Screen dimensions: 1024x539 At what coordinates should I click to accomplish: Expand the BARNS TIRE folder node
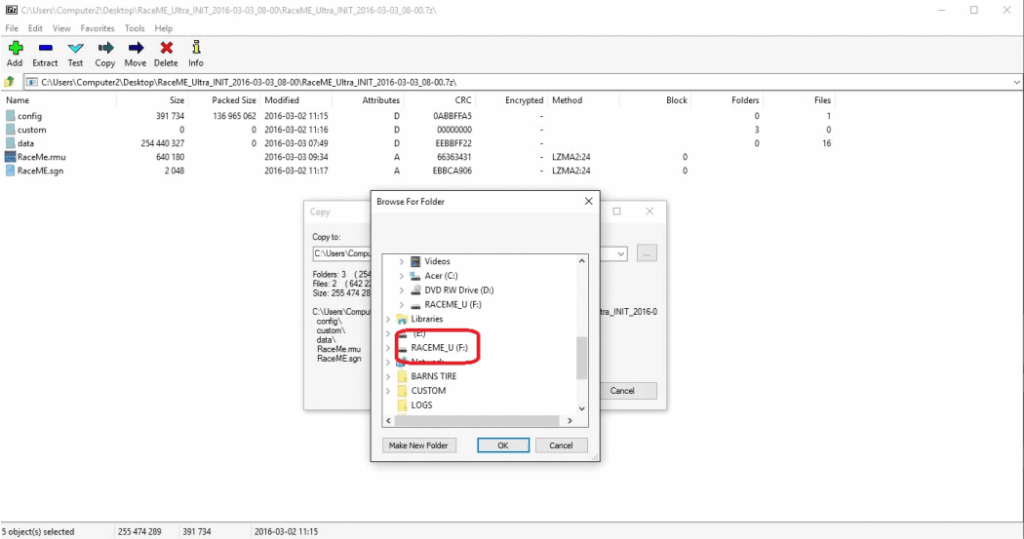(x=389, y=377)
